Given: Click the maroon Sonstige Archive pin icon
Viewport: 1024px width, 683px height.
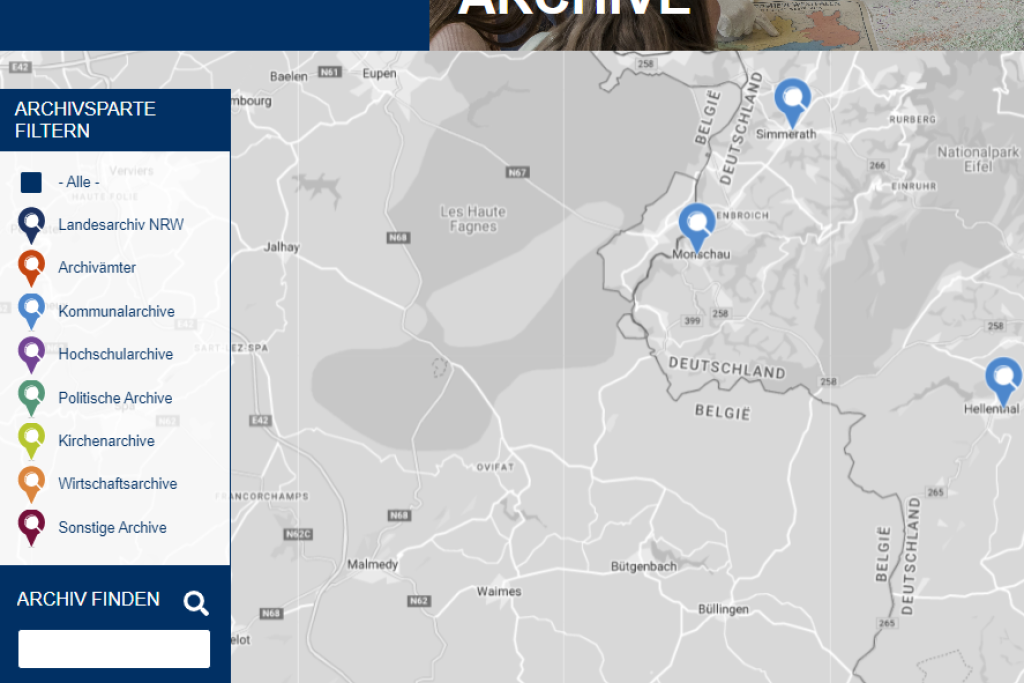Looking at the screenshot, I should coord(31,527).
